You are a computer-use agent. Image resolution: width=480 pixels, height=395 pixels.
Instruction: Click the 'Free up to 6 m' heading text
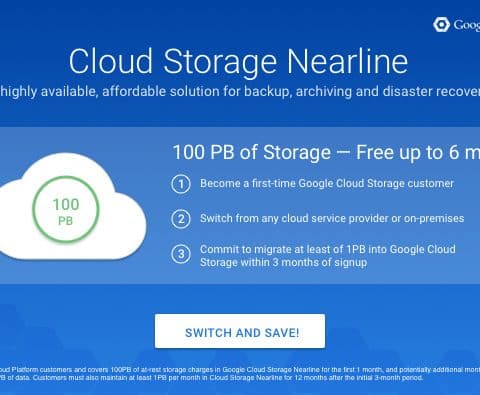point(418,152)
